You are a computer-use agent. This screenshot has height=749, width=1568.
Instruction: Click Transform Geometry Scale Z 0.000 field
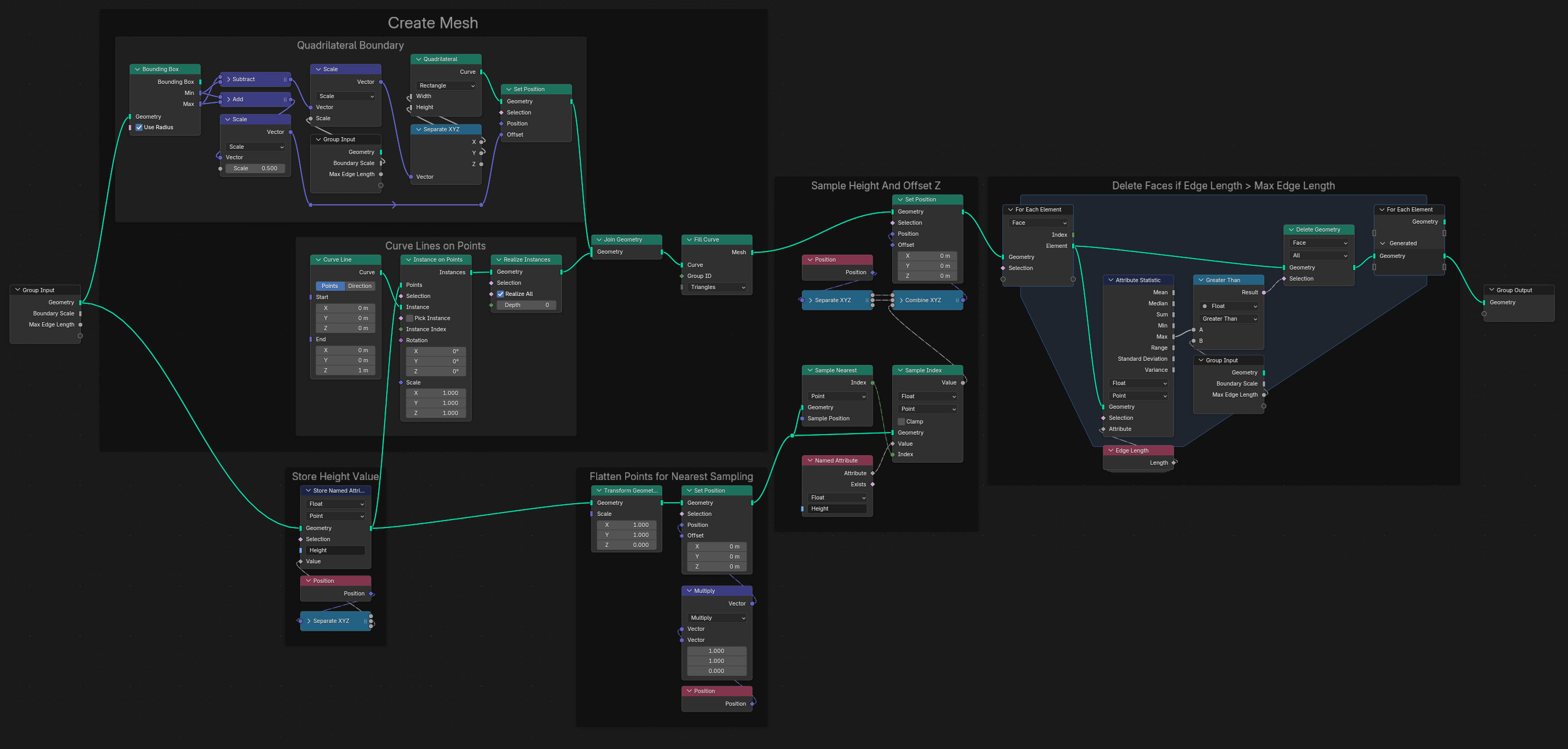coord(626,545)
